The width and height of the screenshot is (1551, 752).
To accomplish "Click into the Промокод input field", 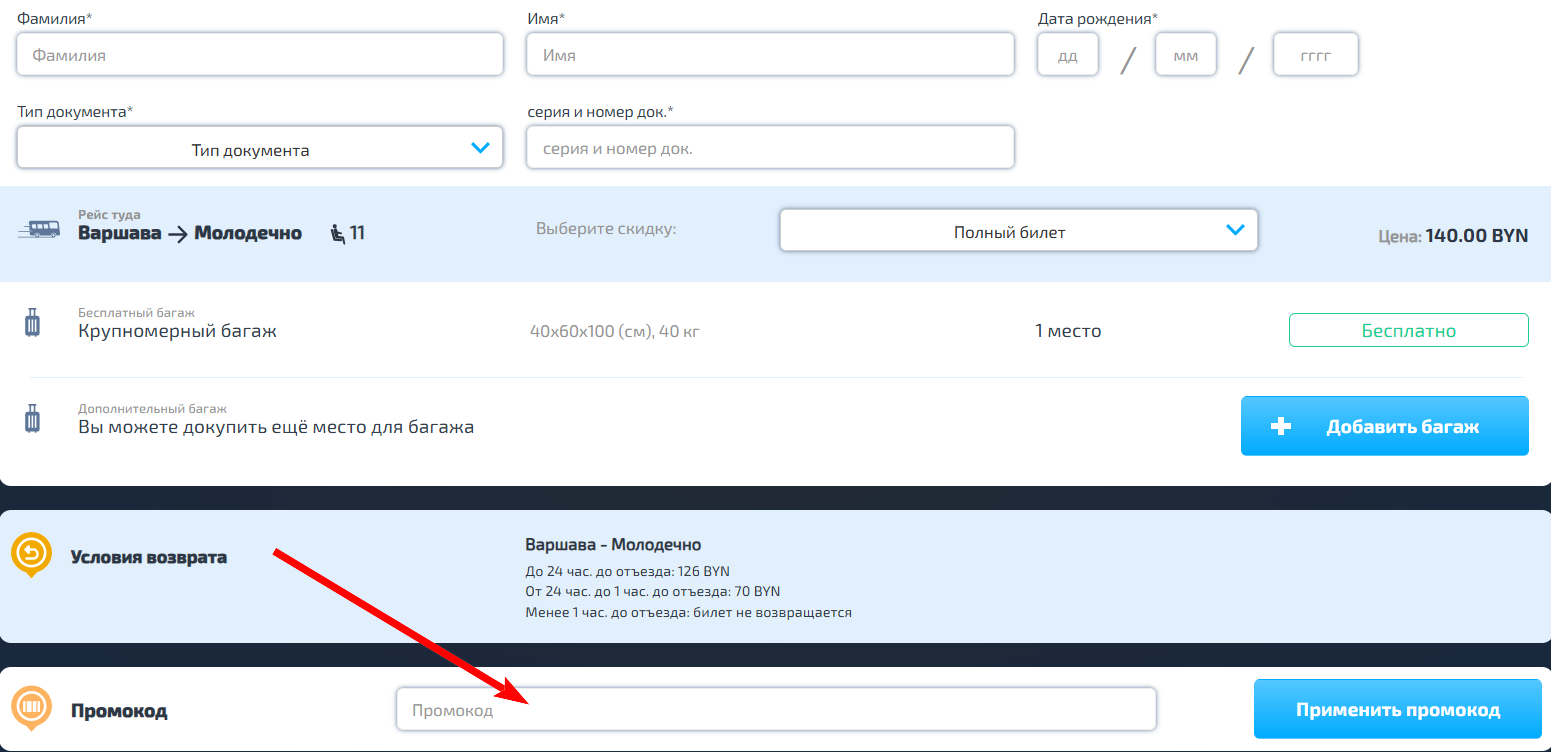I will [x=775, y=709].
